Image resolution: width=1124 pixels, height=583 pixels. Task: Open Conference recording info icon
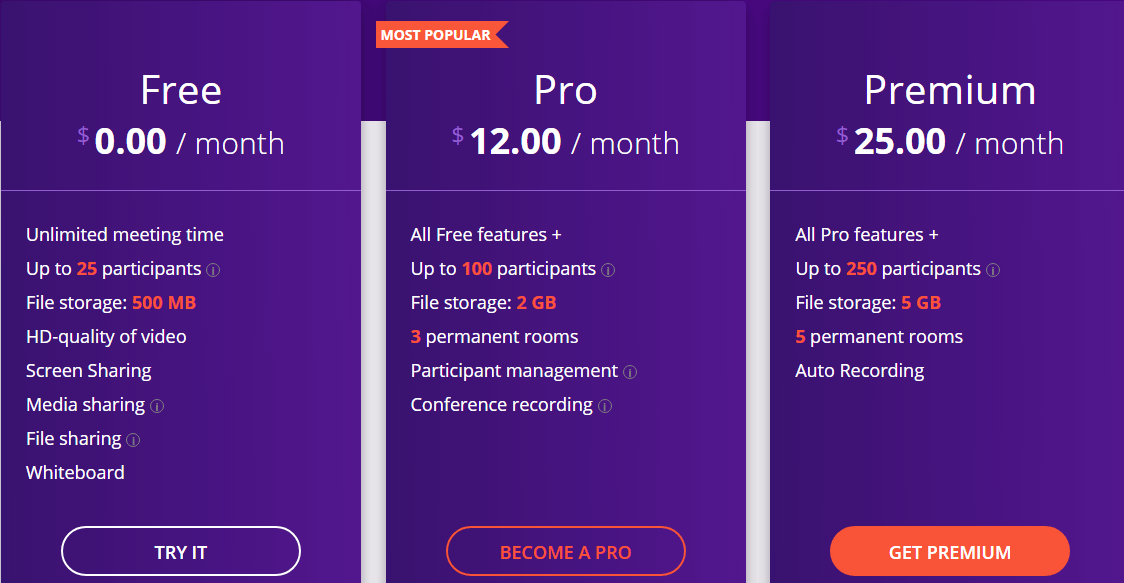point(605,407)
